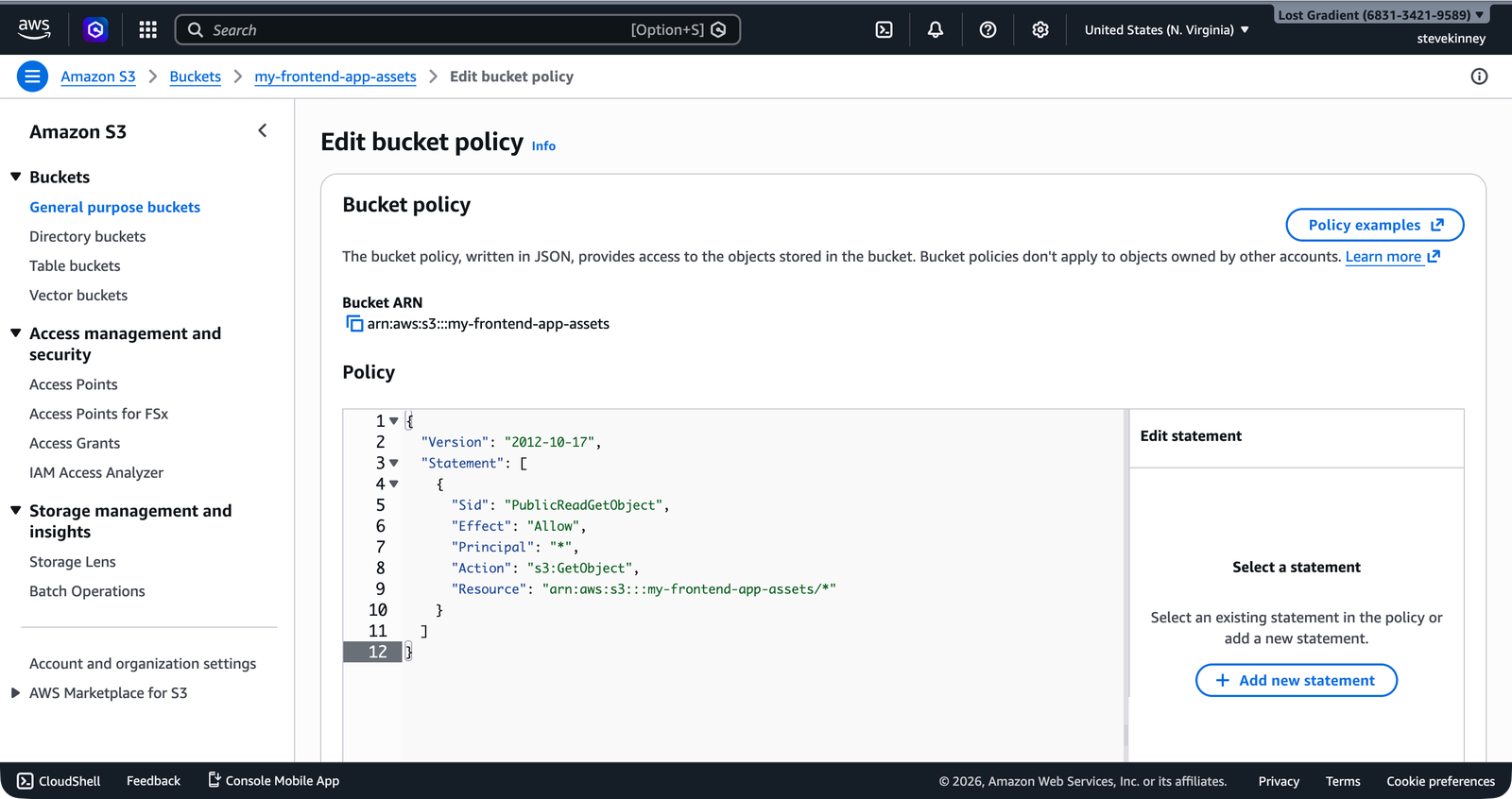Viewport: 1512px width, 799px height.
Task: Open Policy examples
Action: click(x=1375, y=225)
